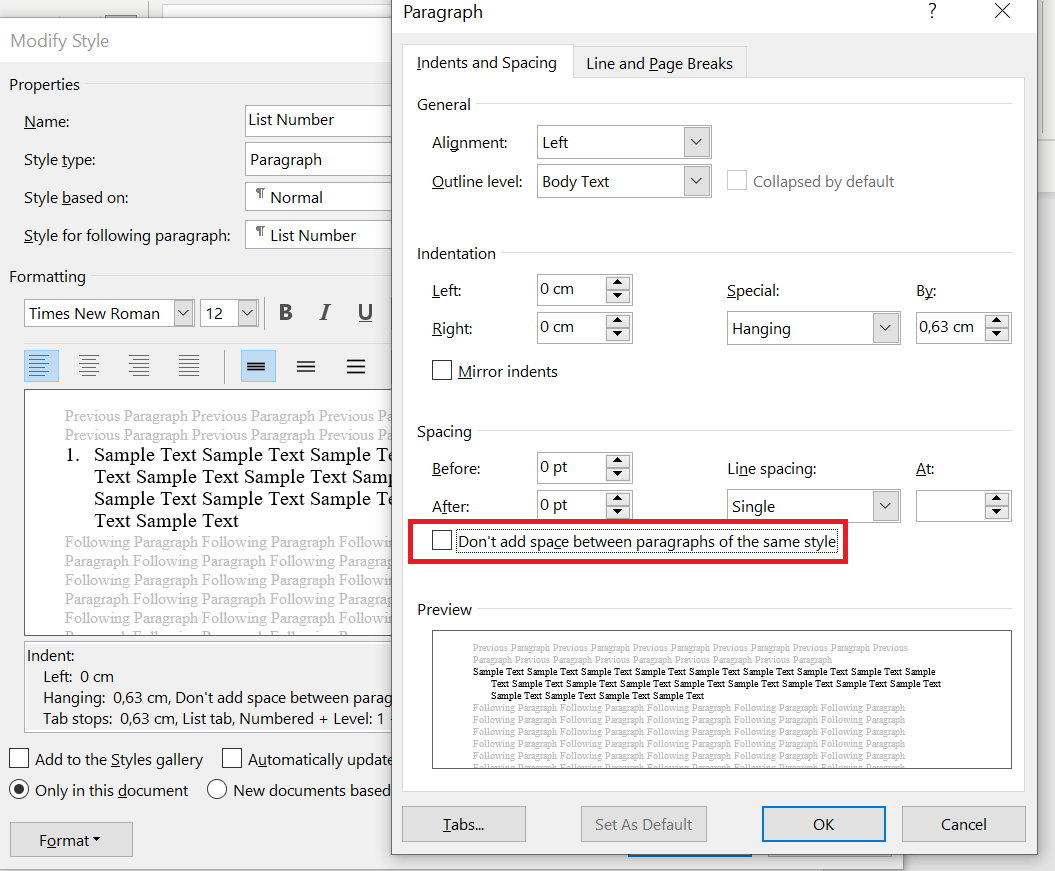
Task: Click Spacing After input field
Action: click(571, 505)
